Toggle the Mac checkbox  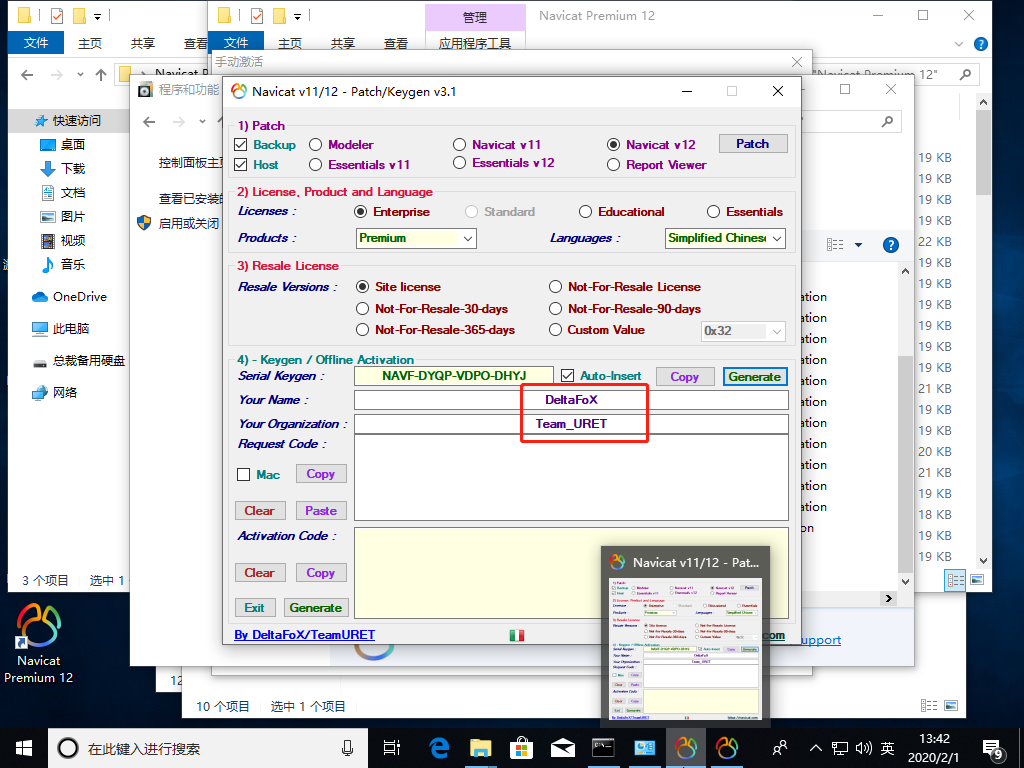(x=244, y=475)
